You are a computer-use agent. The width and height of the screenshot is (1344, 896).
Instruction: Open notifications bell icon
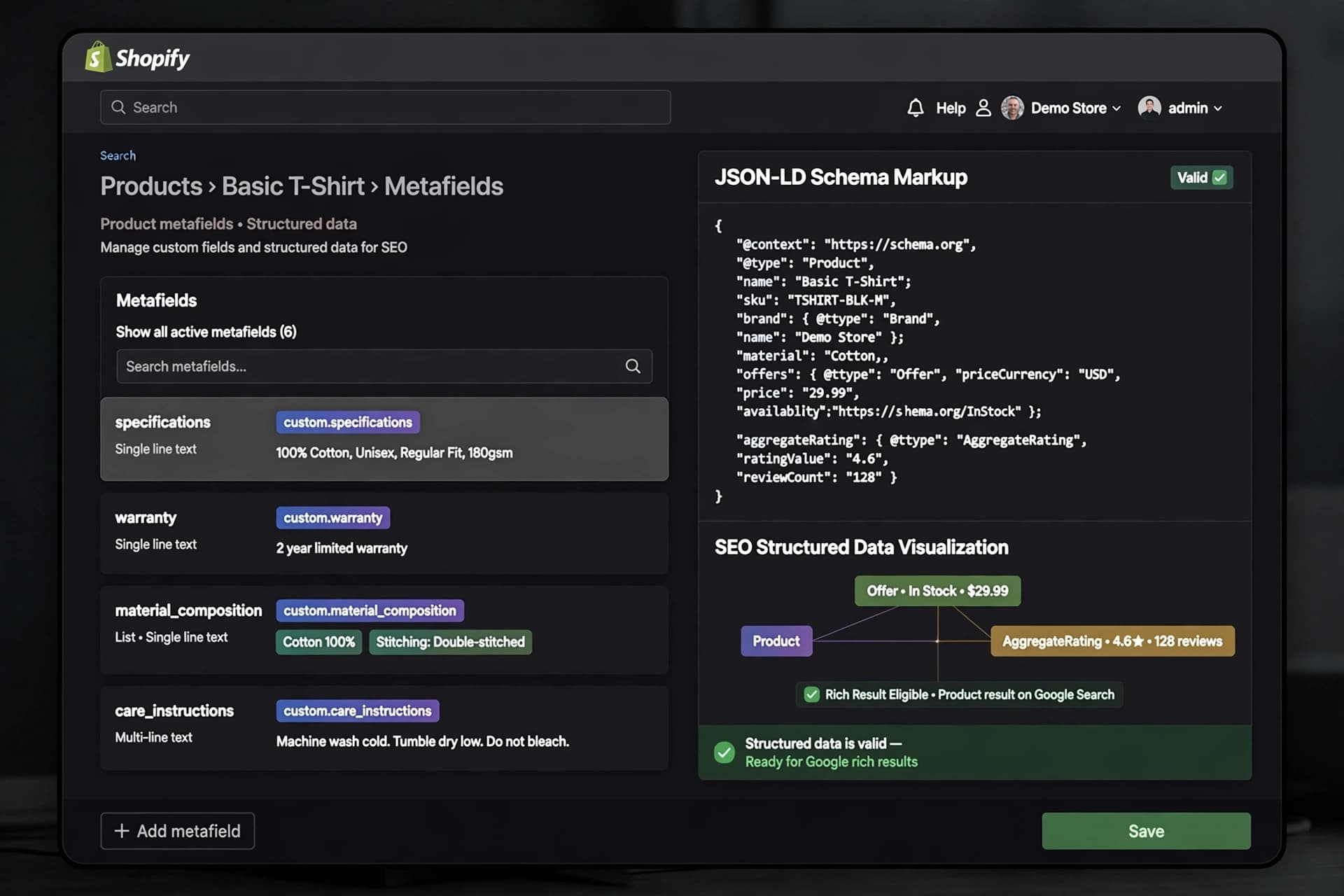(915, 108)
